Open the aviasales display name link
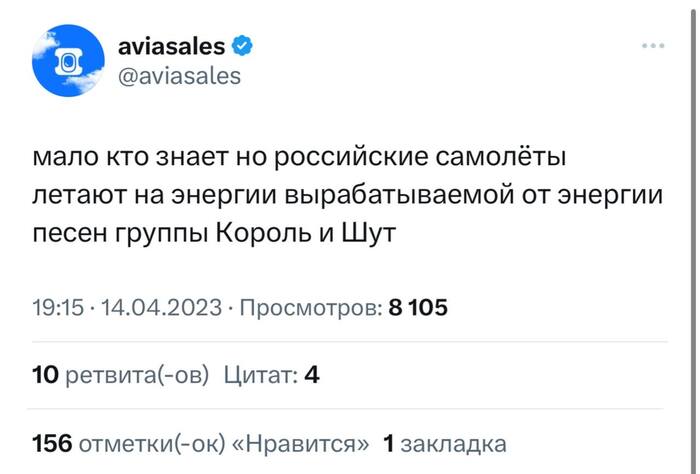This screenshot has height=474, width=700. (x=171, y=45)
